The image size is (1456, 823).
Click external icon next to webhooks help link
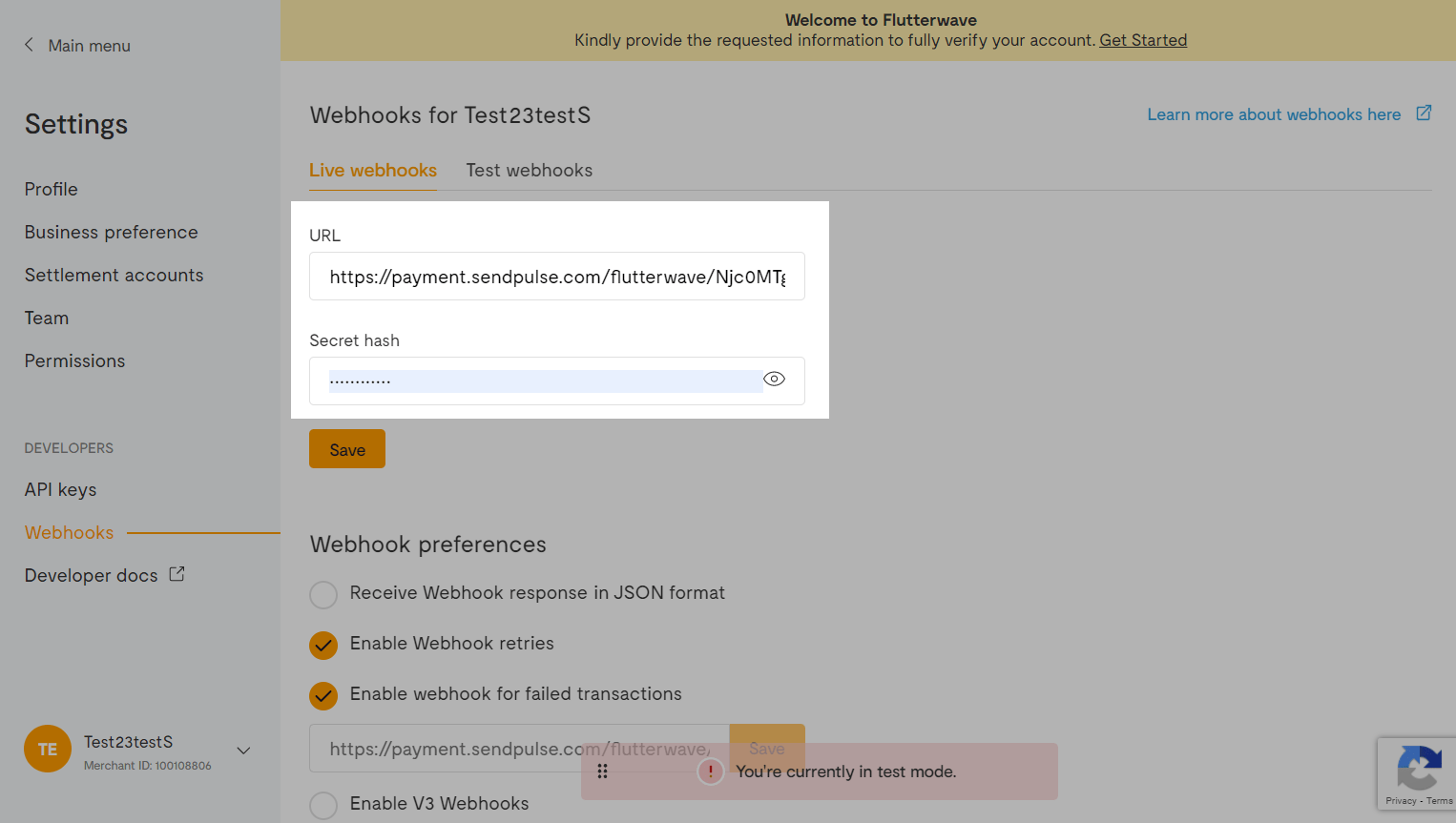pyautogui.click(x=1424, y=113)
